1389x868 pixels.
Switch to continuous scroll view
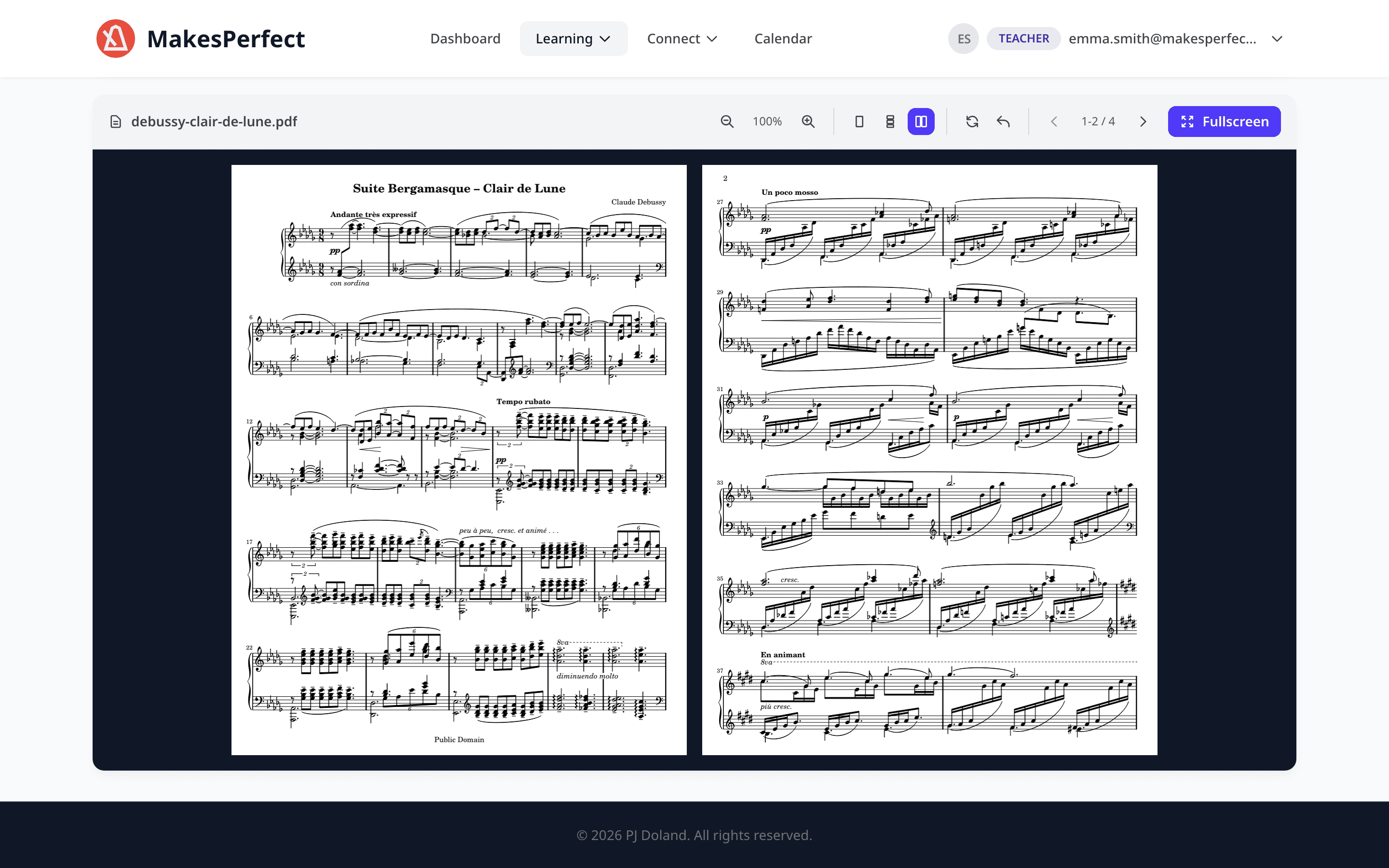pos(890,122)
